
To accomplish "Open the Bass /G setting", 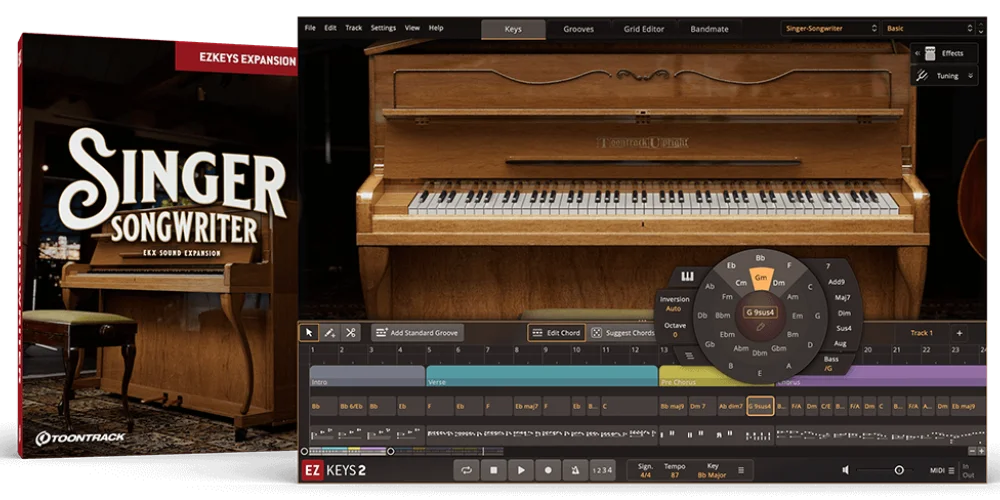I will (831, 364).
